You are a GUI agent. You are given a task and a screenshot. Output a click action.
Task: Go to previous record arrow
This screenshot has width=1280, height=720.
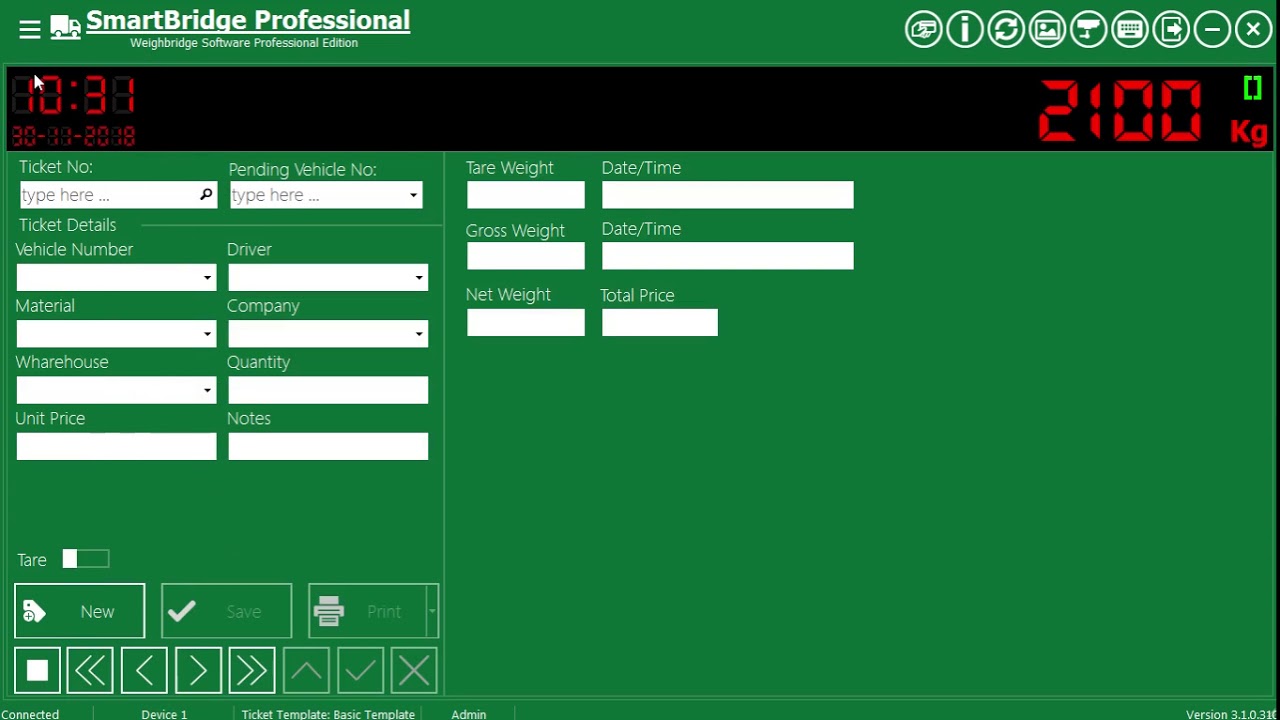(144, 671)
